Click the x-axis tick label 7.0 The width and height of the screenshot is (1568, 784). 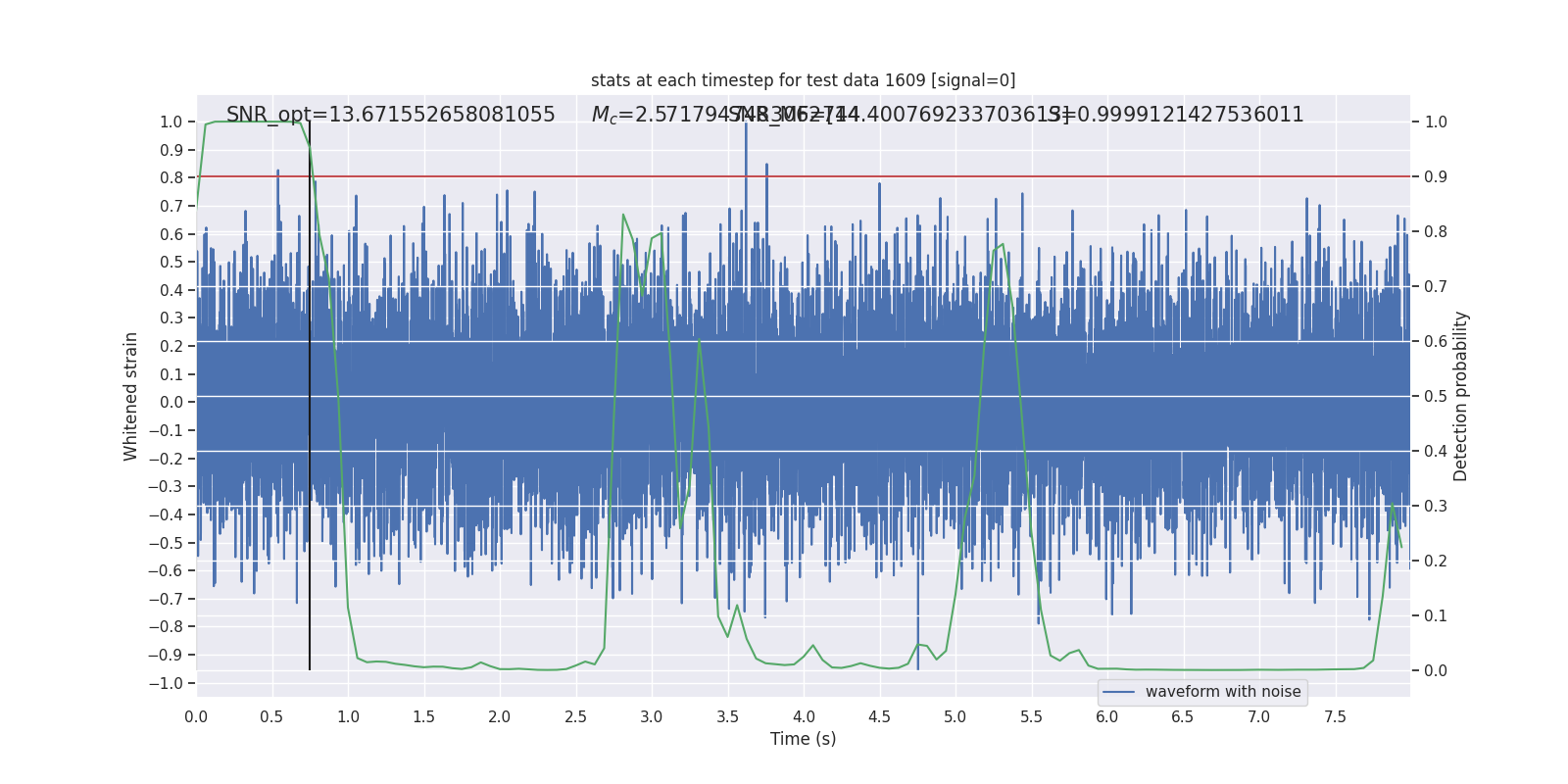[1259, 717]
